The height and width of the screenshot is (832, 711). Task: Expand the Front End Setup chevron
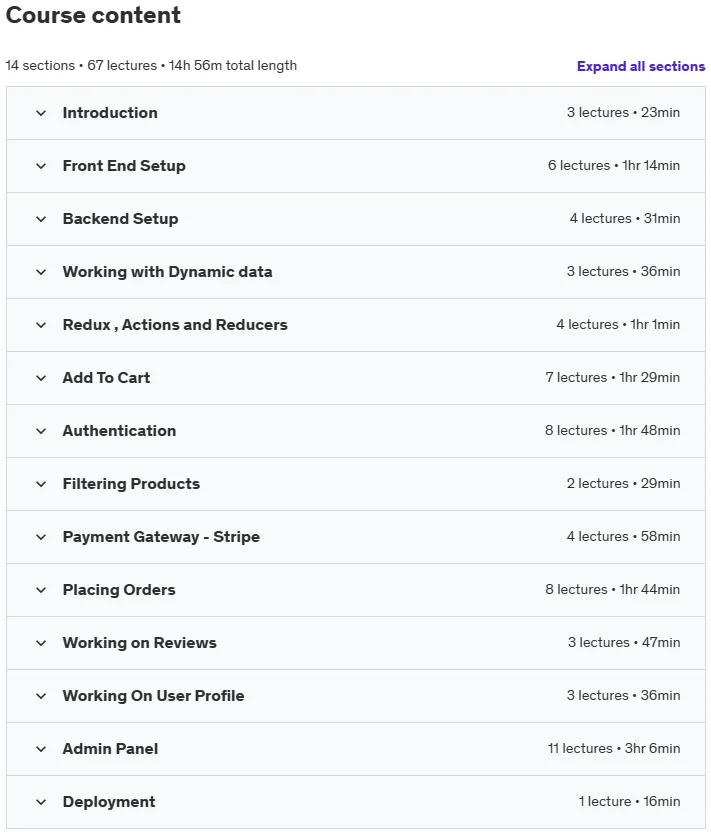tap(41, 166)
